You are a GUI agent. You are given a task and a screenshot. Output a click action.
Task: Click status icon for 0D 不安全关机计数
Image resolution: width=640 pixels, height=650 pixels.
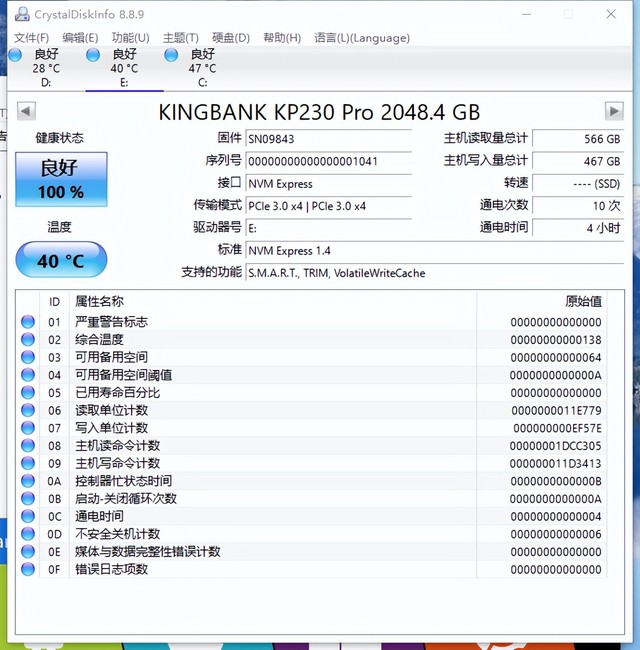coord(28,534)
